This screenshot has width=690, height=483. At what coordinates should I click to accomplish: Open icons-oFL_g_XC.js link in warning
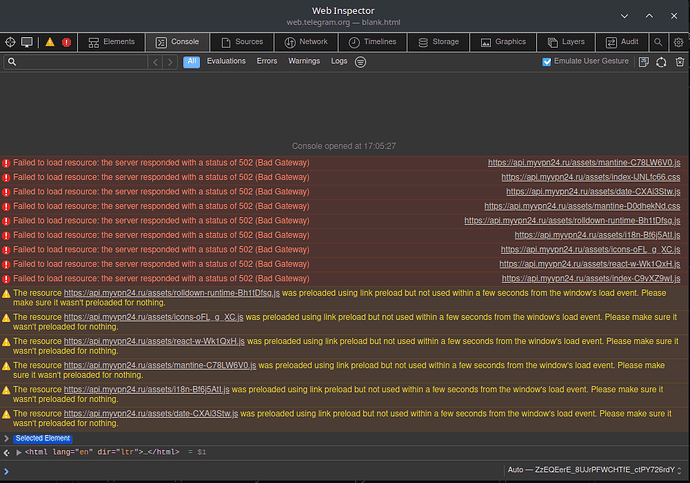click(x=153, y=317)
